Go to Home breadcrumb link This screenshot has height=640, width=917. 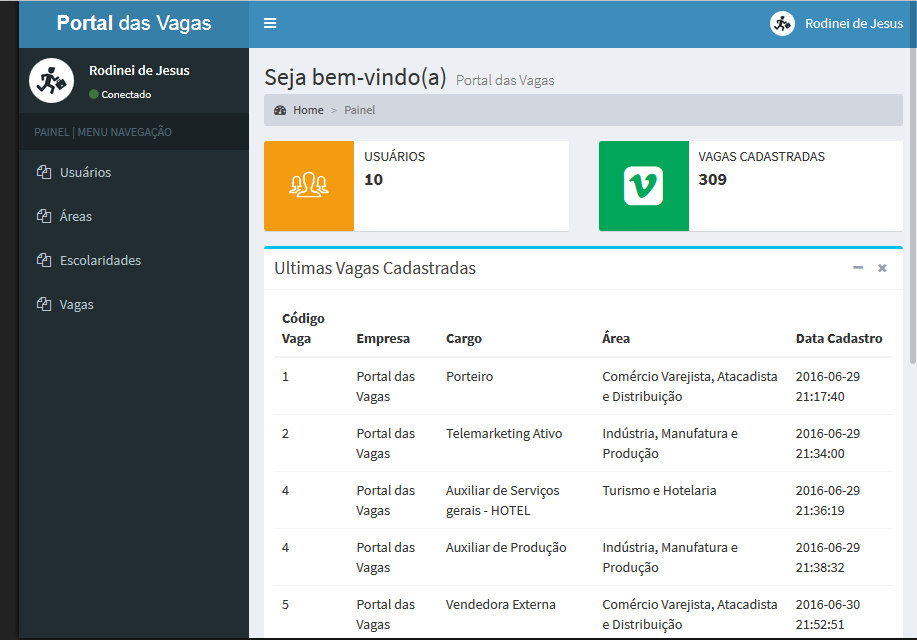click(308, 110)
